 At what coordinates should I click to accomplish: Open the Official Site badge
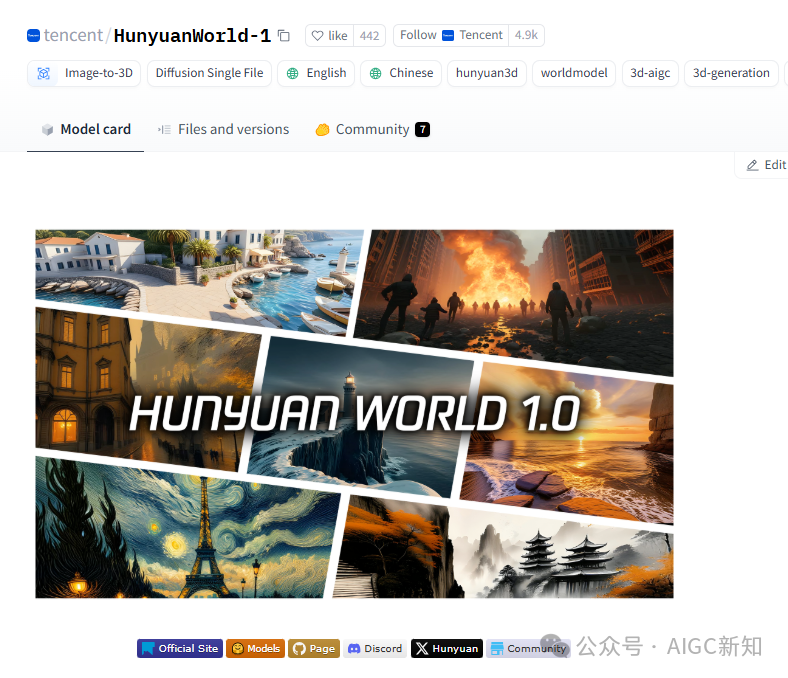pos(180,649)
